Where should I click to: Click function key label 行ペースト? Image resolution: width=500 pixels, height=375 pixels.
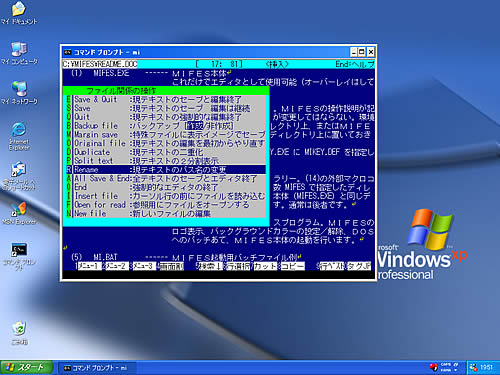[331, 266]
